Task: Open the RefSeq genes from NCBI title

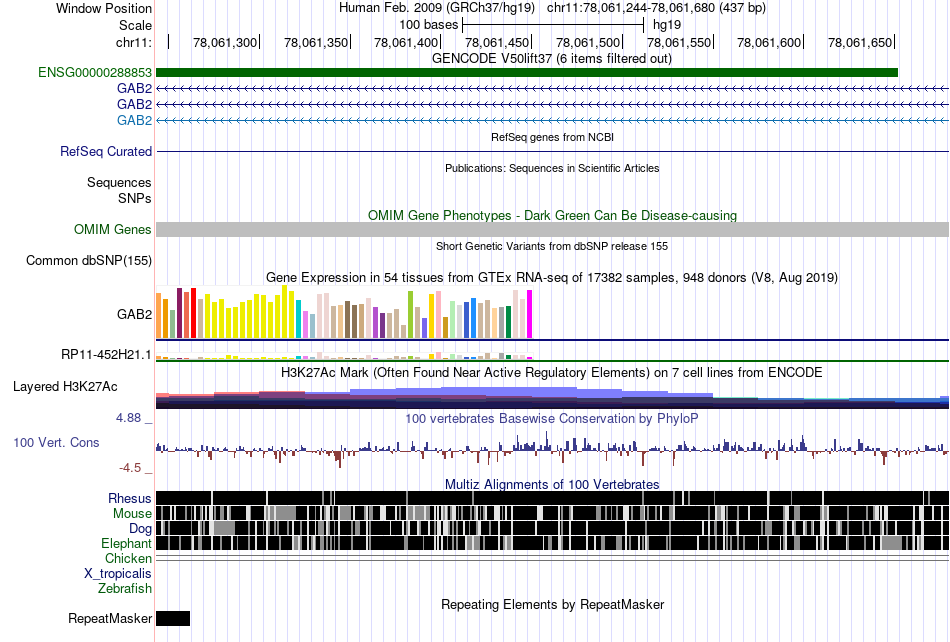Action: 552,137
